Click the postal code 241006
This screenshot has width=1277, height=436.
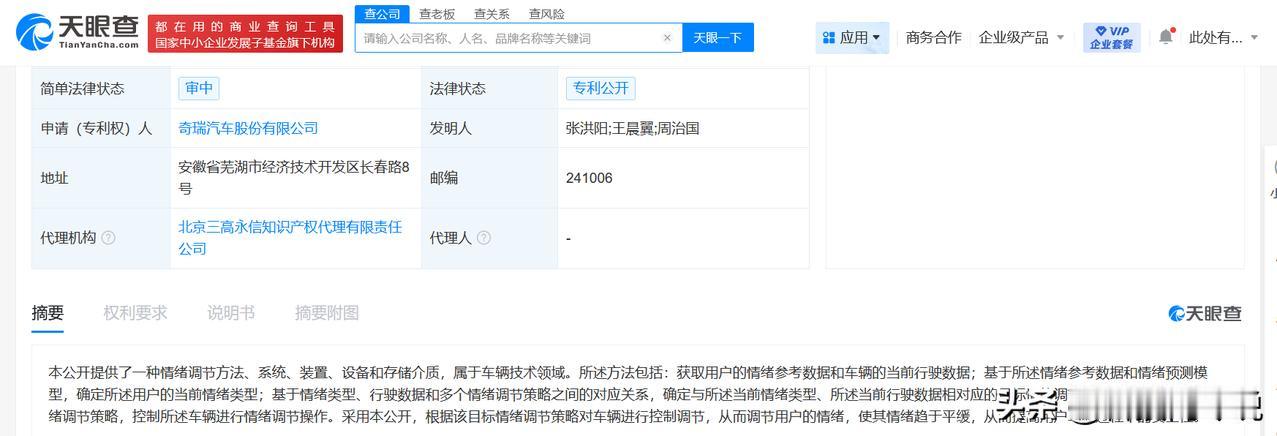589,178
